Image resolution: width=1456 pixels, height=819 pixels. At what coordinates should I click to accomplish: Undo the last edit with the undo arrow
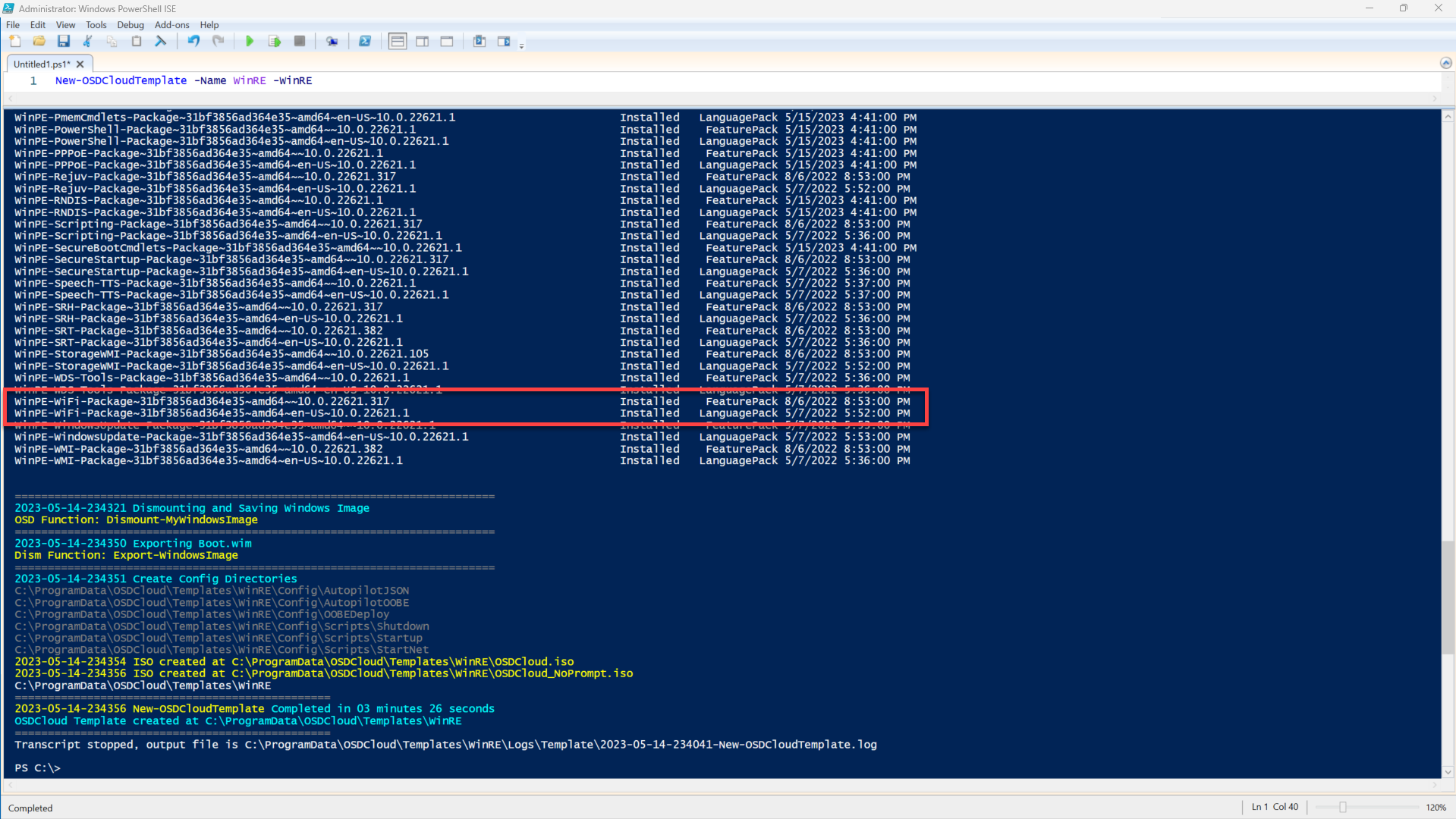coord(194,42)
